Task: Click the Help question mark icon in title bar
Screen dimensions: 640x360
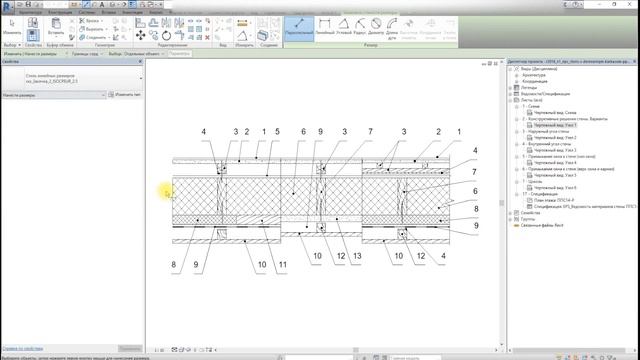Action: pyautogui.click(x=575, y=4)
